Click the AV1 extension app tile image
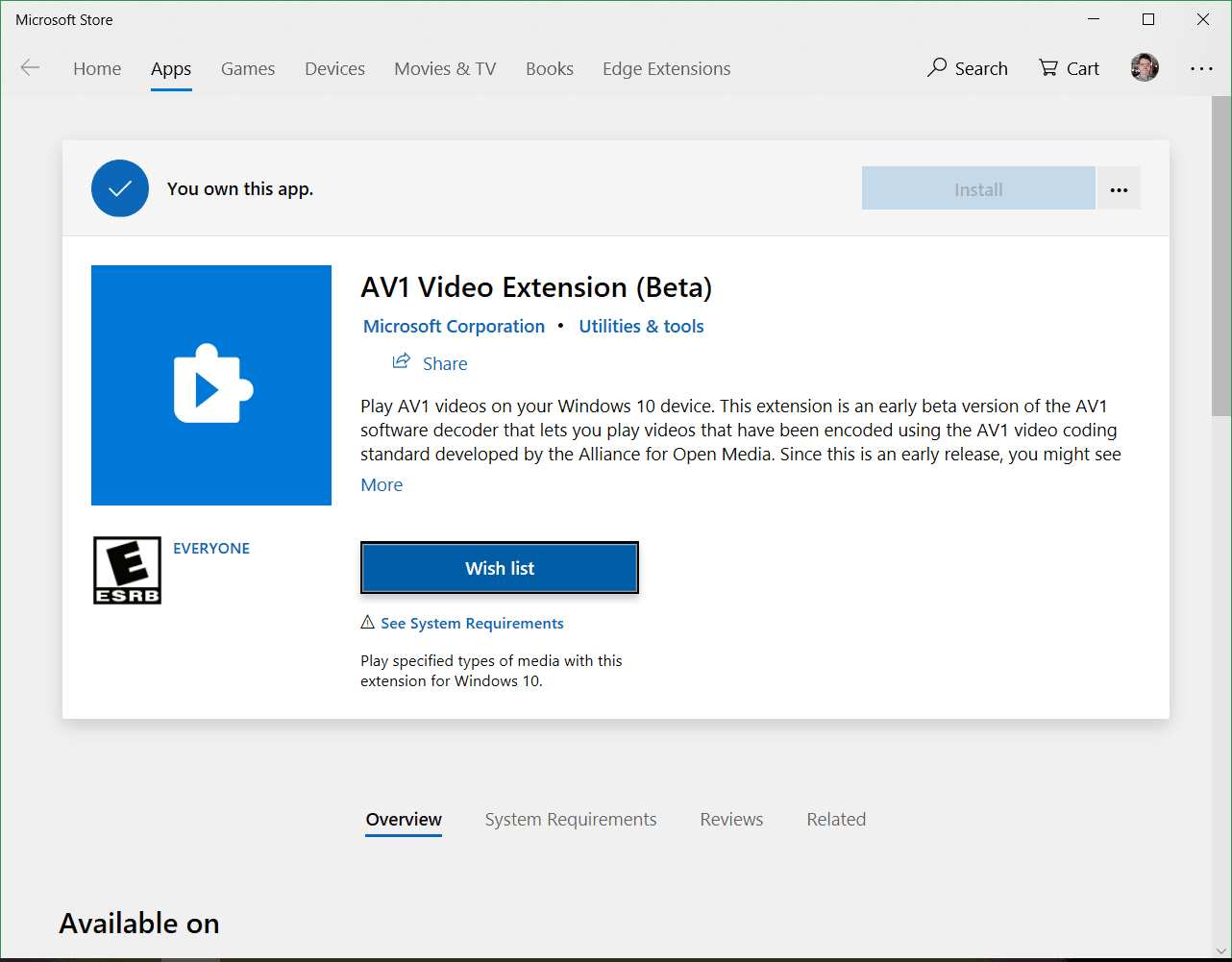This screenshot has width=1232, height=962. 211,385
